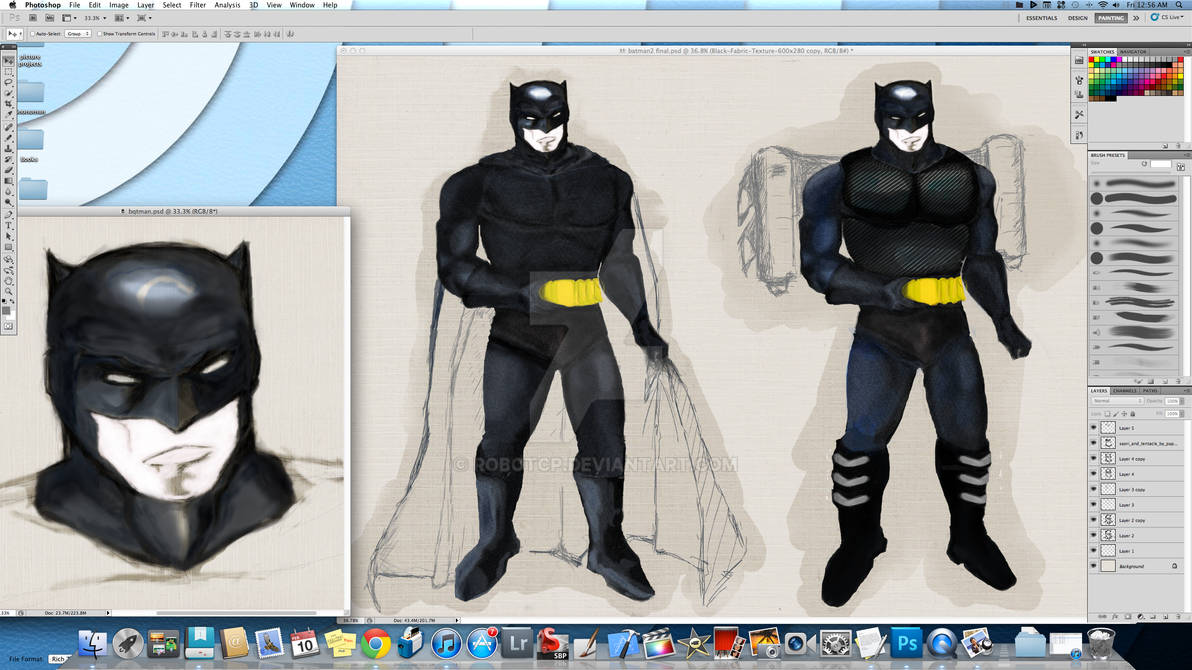Open the zoom level 33.3% dropdown
This screenshot has width=1192, height=670.
95,18
